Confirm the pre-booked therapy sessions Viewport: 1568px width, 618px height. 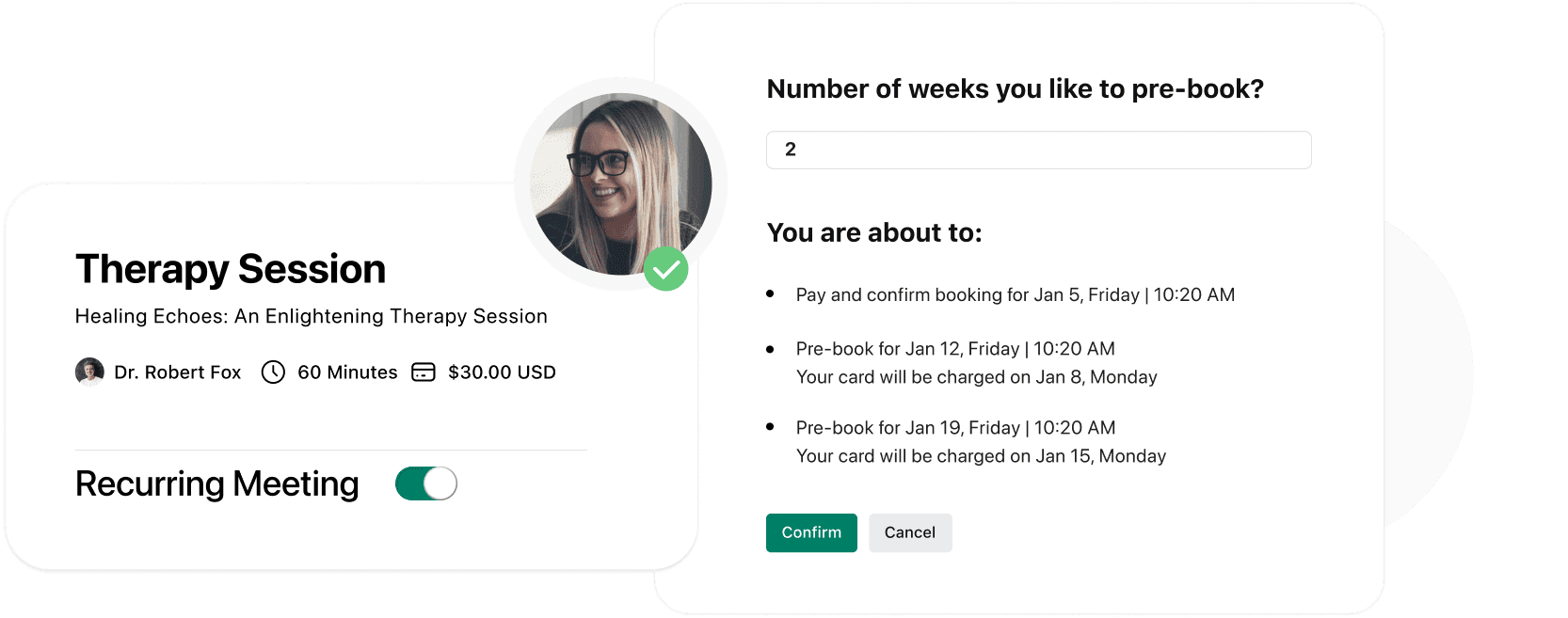pos(810,532)
